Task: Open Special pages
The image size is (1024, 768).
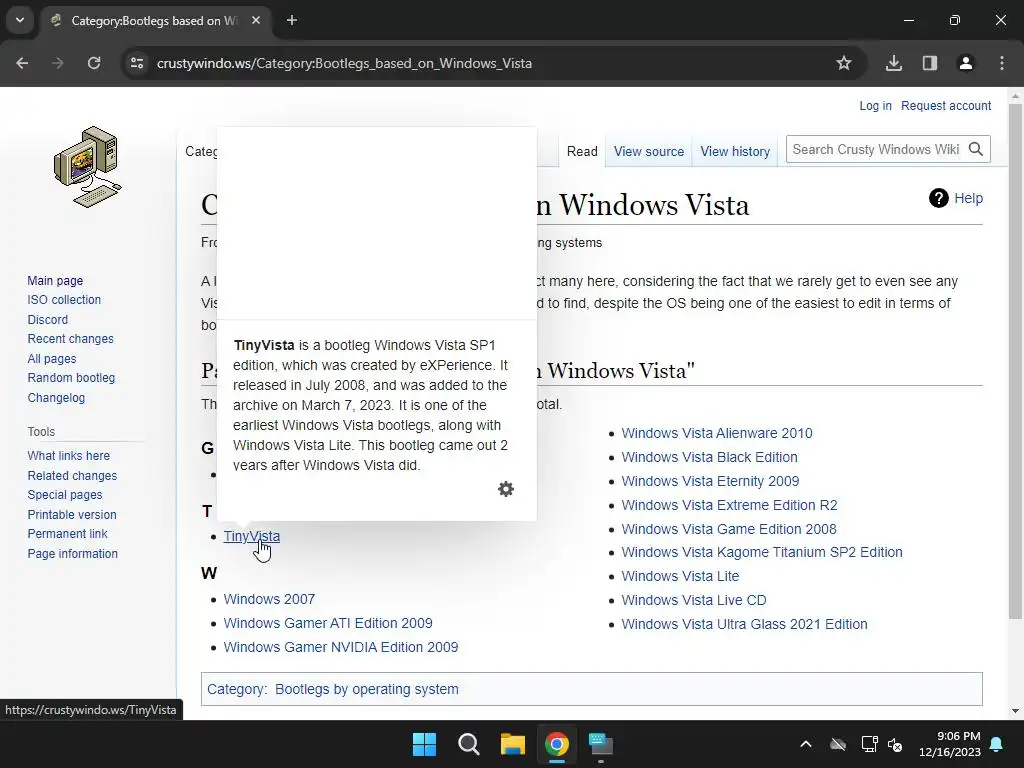Action: (x=65, y=494)
